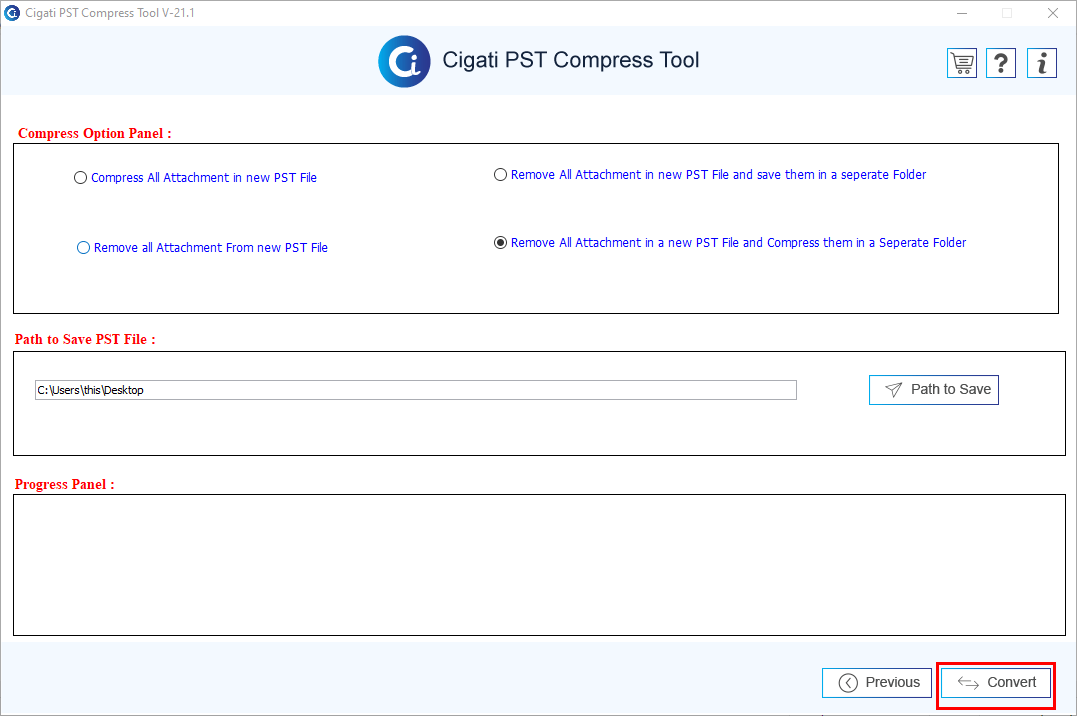1077x716 pixels.
Task: Open the shopping cart purchase icon
Action: click(x=962, y=63)
